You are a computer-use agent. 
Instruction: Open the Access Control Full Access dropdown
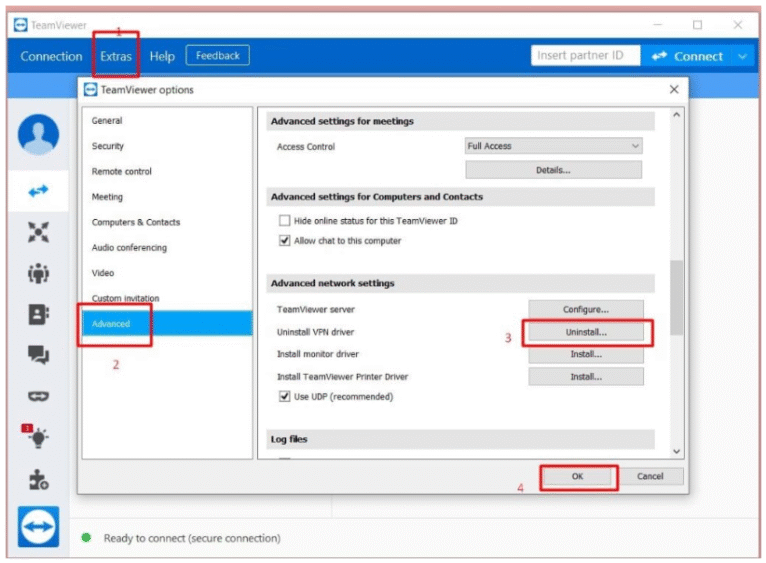point(553,146)
